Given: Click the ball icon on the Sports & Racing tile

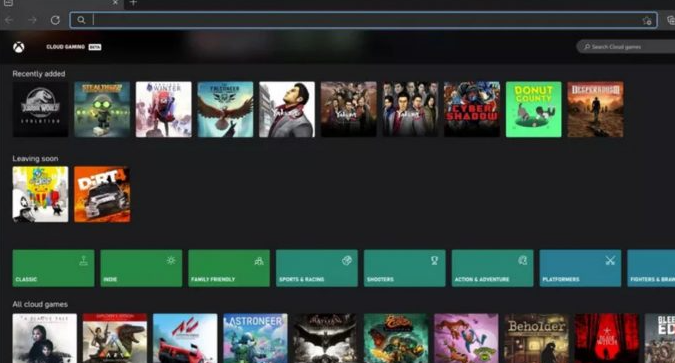Looking at the screenshot, I should (347, 261).
